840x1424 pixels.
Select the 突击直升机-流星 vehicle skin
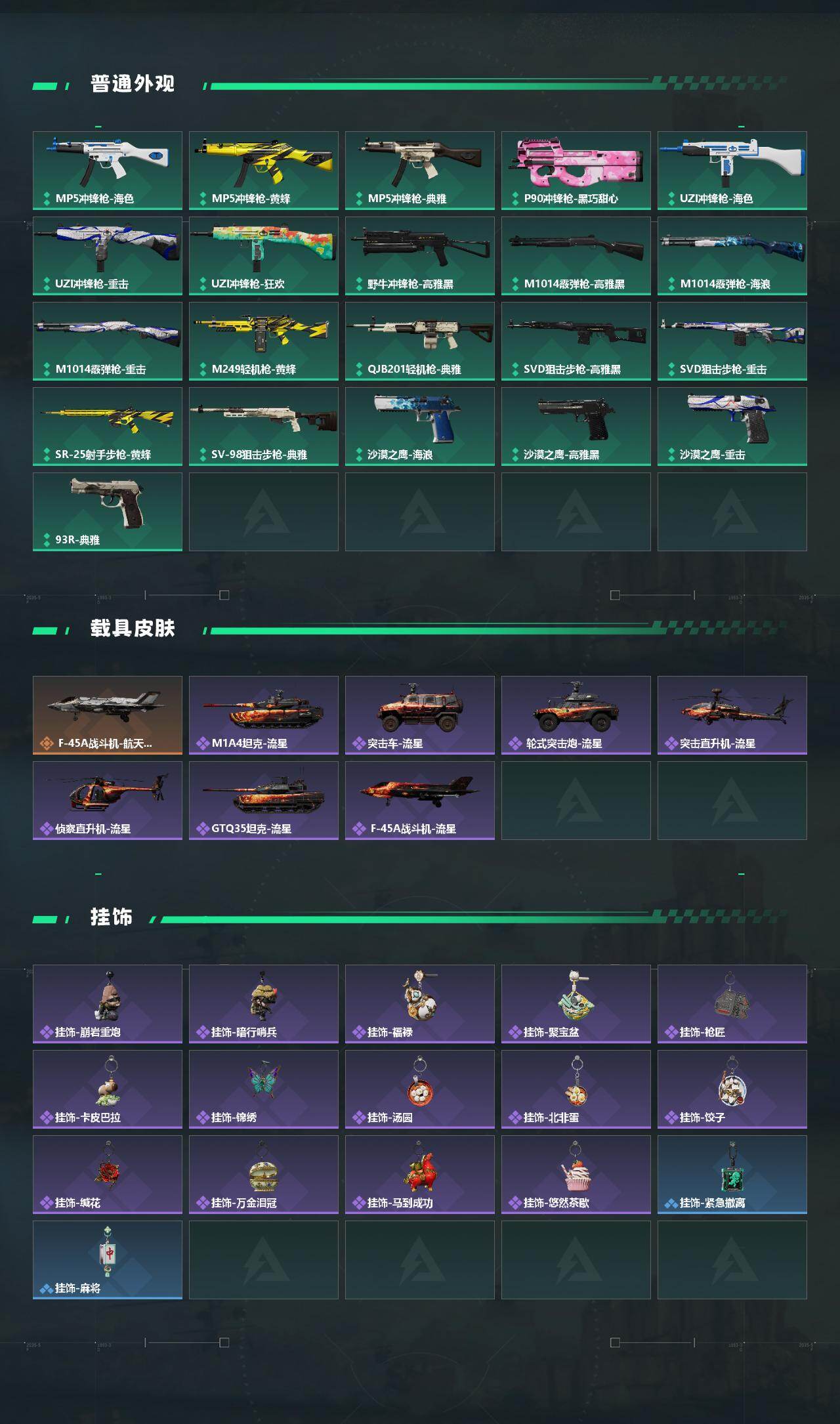point(732,715)
